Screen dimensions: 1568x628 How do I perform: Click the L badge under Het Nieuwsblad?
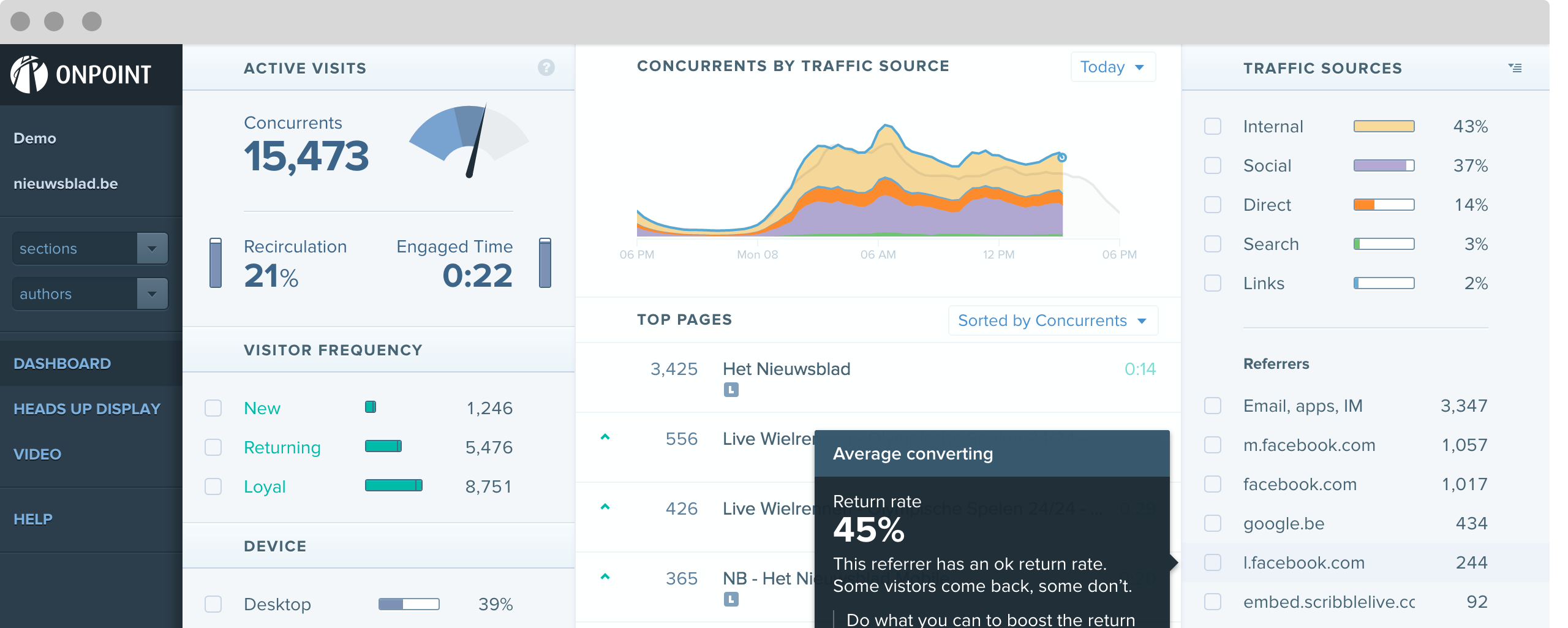click(731, 390)
